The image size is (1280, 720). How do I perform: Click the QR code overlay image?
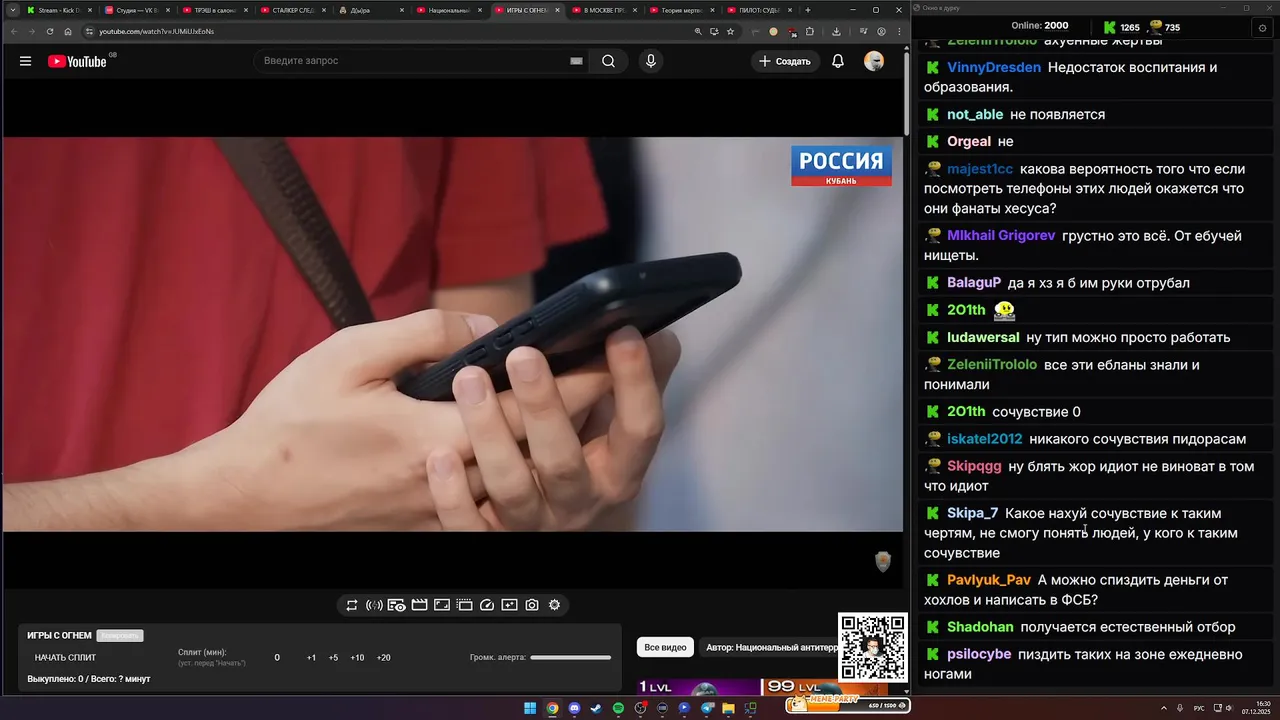[x=873, y=647]
